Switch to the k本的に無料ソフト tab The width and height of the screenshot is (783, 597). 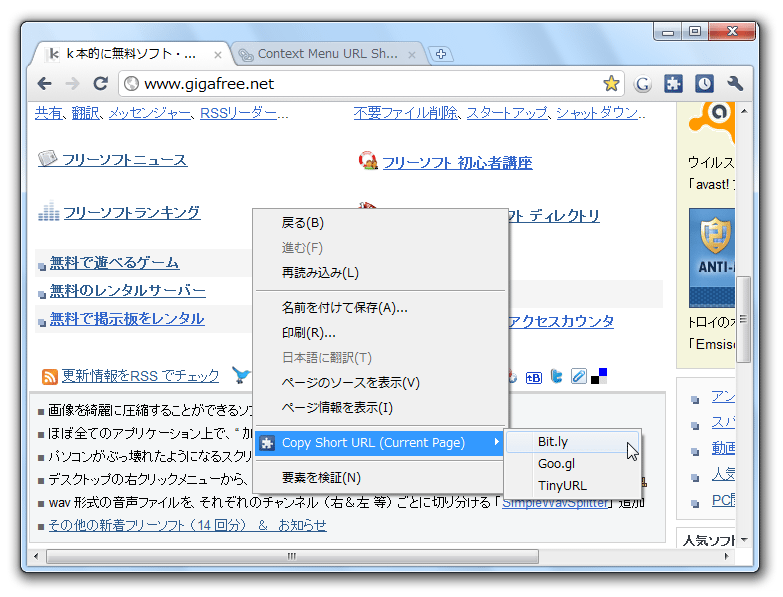pyautogui.click(x=130, y=54)
